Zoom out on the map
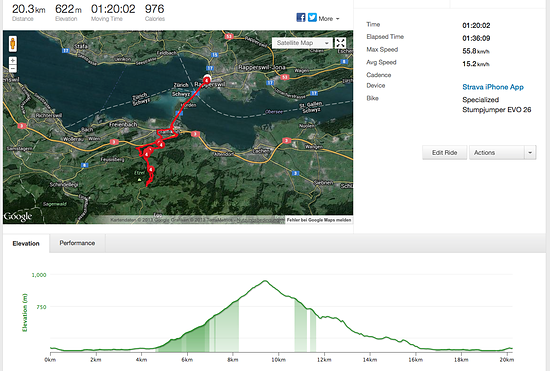 click(x=13, y=69)
